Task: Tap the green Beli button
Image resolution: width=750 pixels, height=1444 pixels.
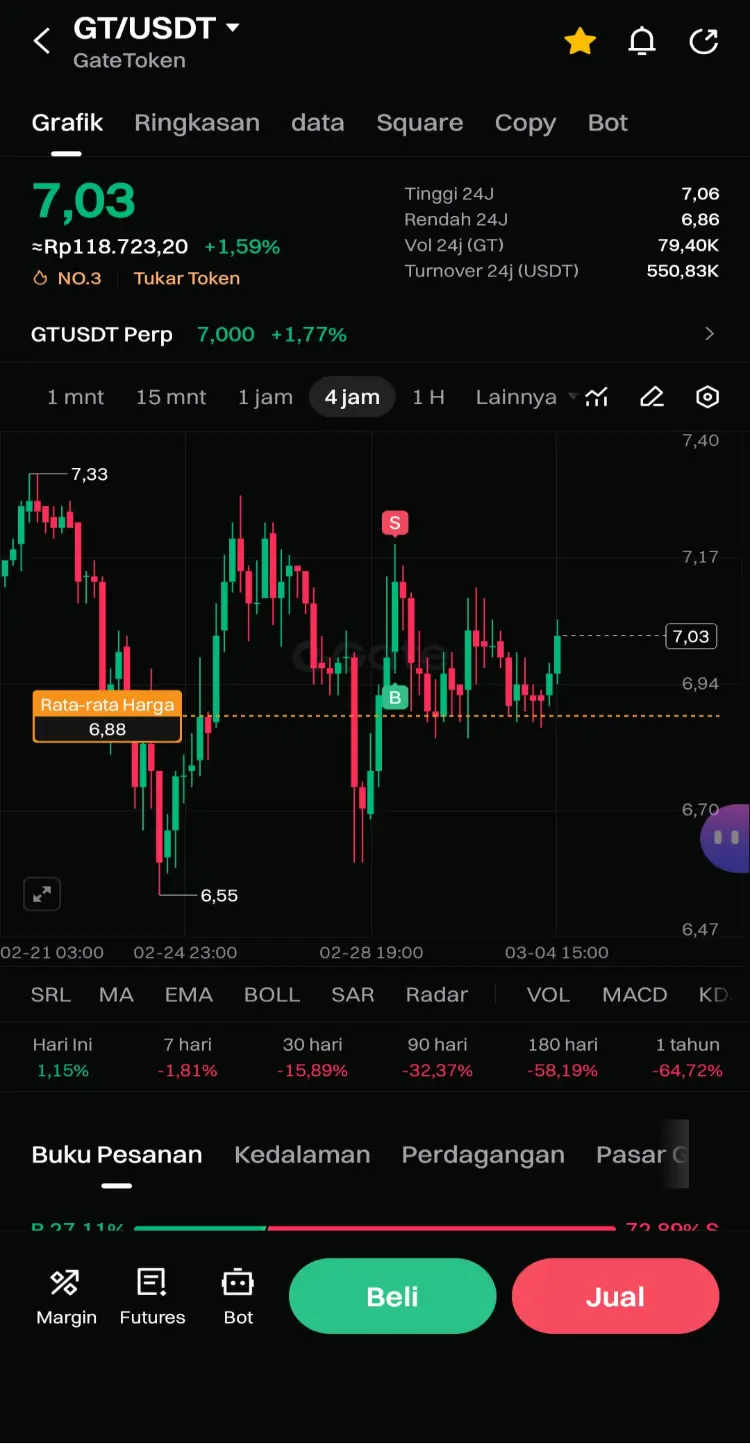Action: tap(392, 1296)
